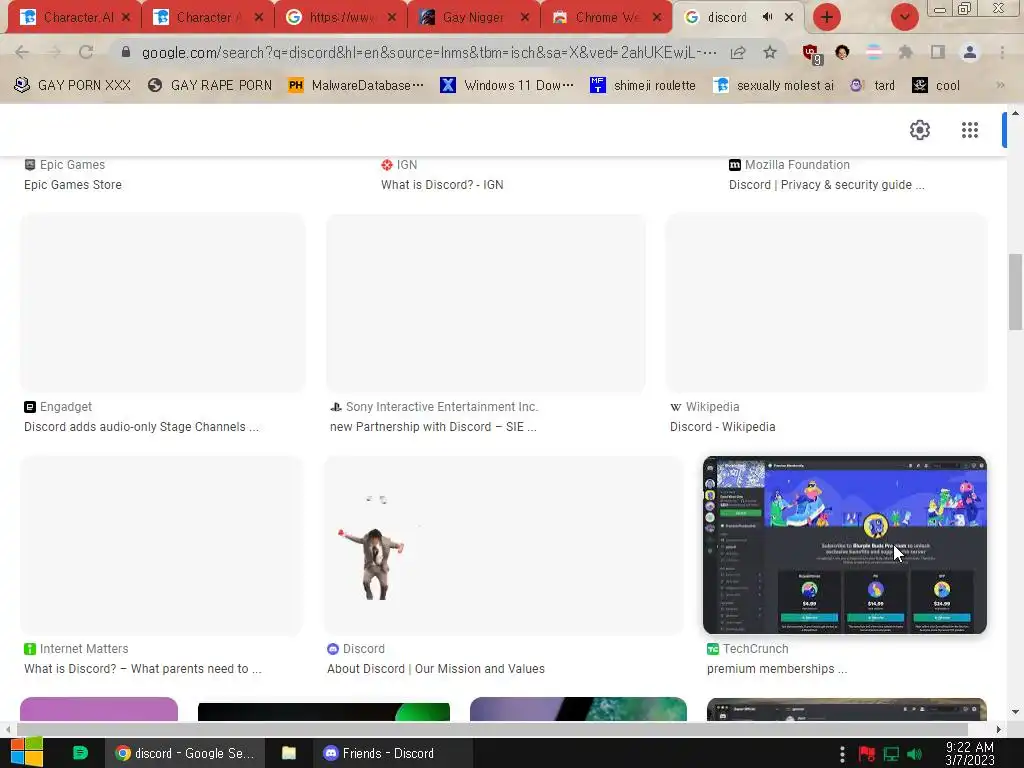Go back to the previous page
The width and height of the screenshot is (1024, 768).
coord(22,52)
